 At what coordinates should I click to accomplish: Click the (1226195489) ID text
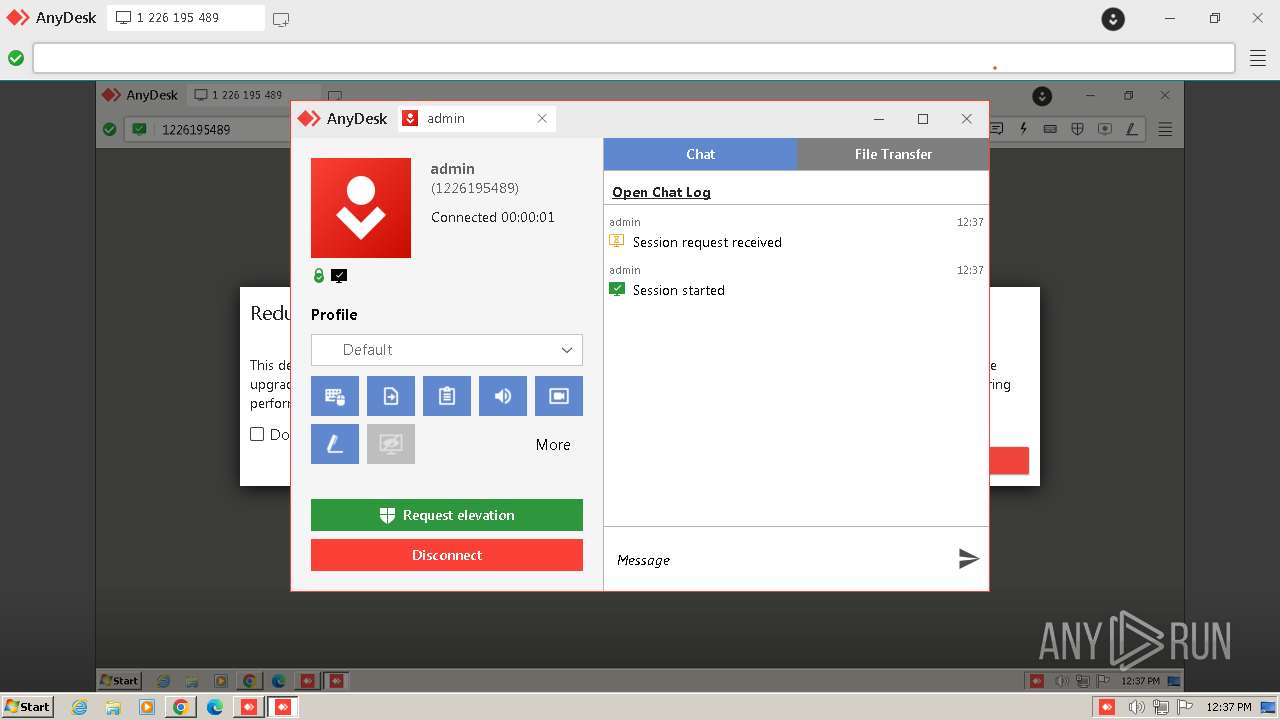point(475,188)
